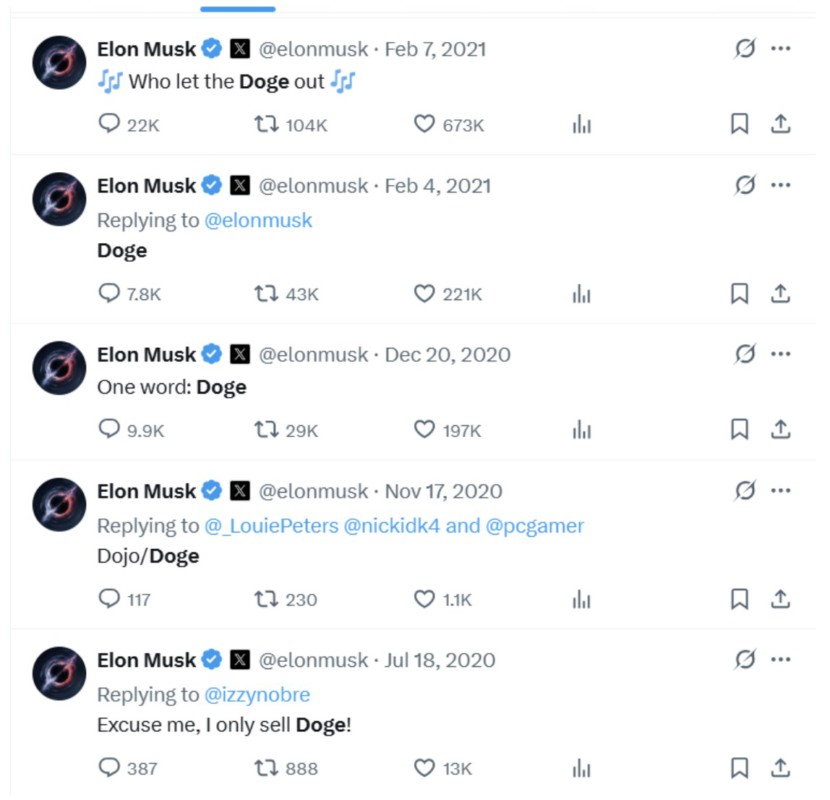830x800 pixels.
Task: Open more options on the Jul 18, 2020 tweet
Action: click(782, 659)
